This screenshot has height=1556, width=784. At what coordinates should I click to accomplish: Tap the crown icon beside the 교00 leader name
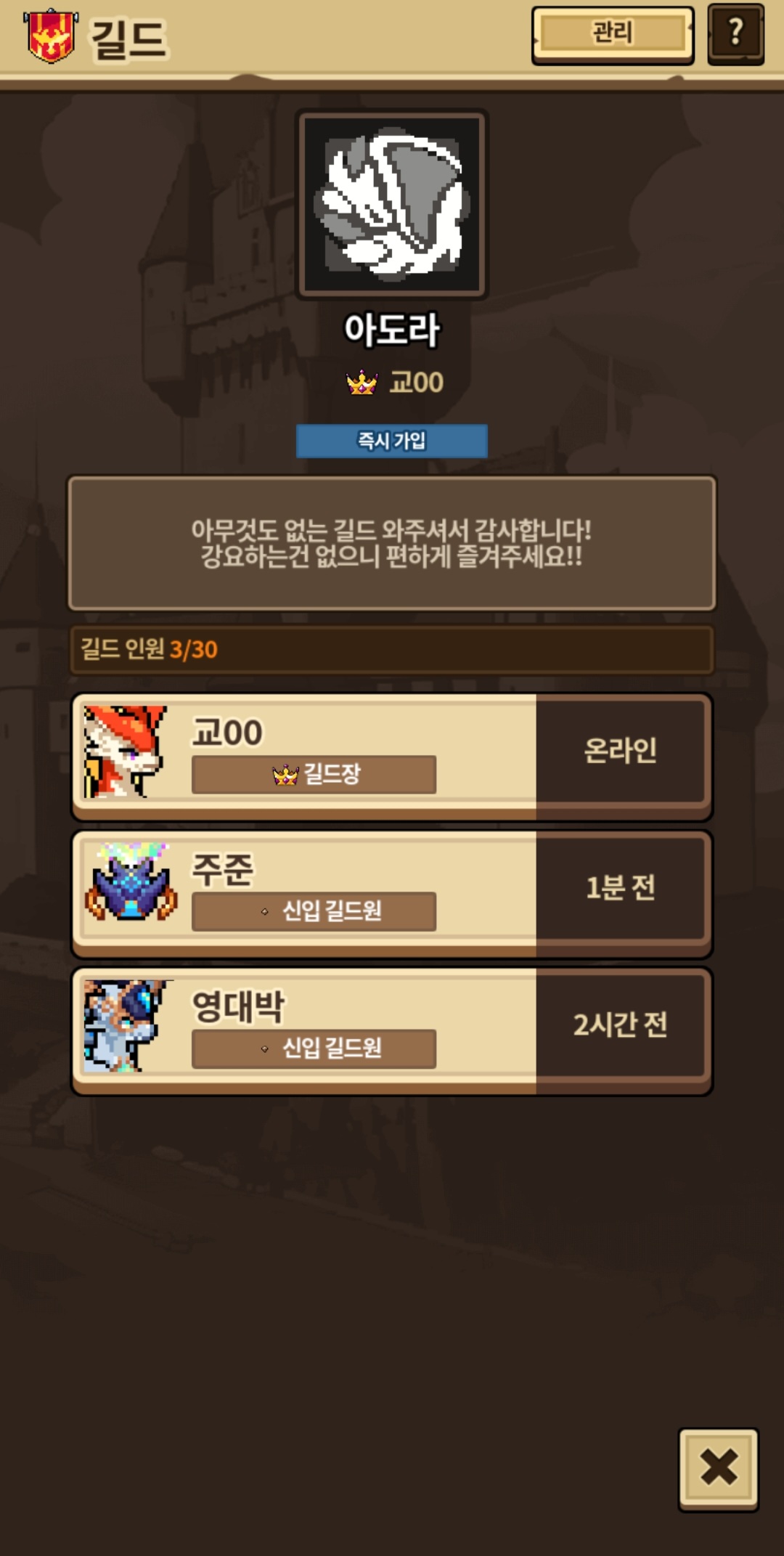362,382
